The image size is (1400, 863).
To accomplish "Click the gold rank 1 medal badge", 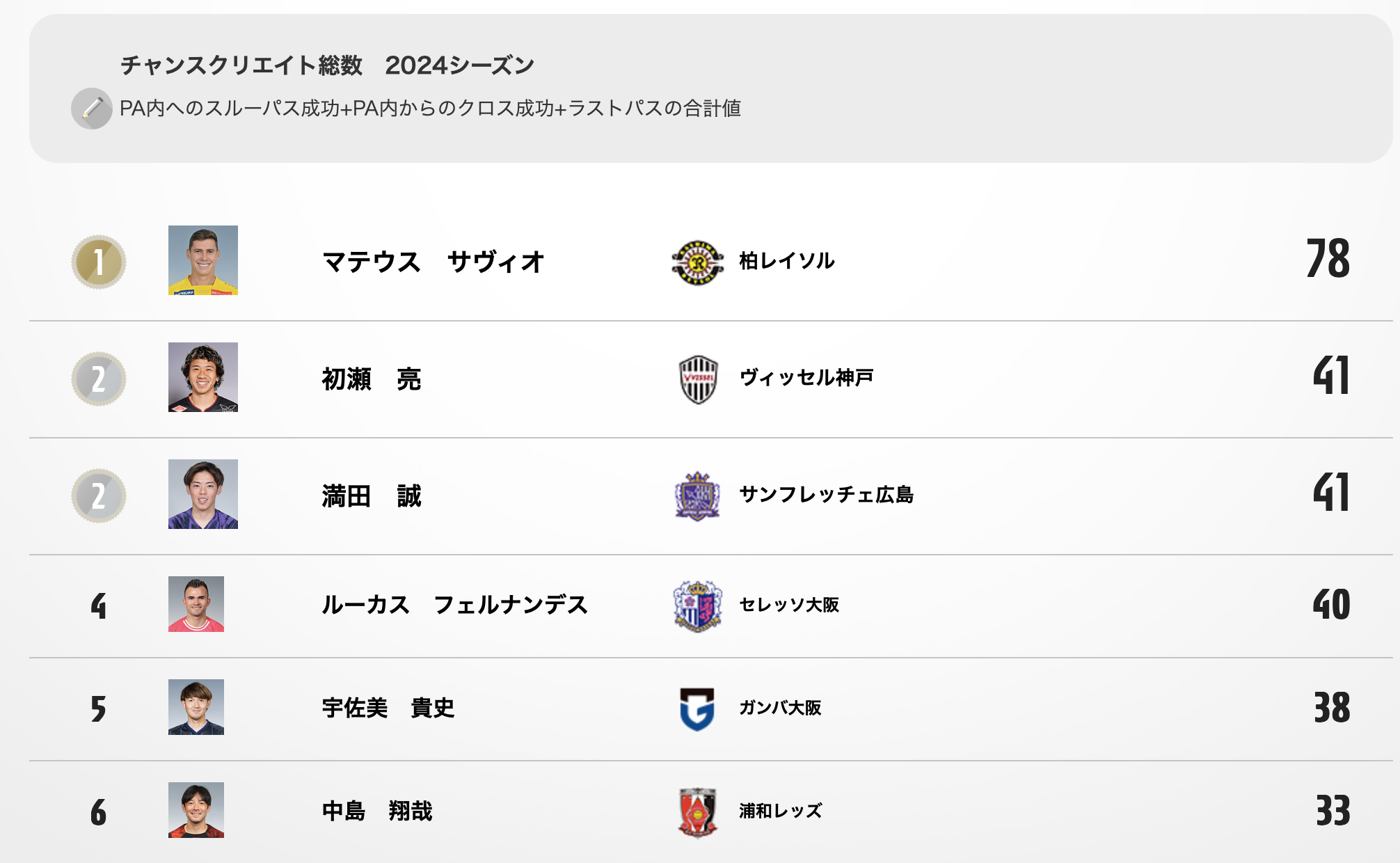I will tap(99, 262).
